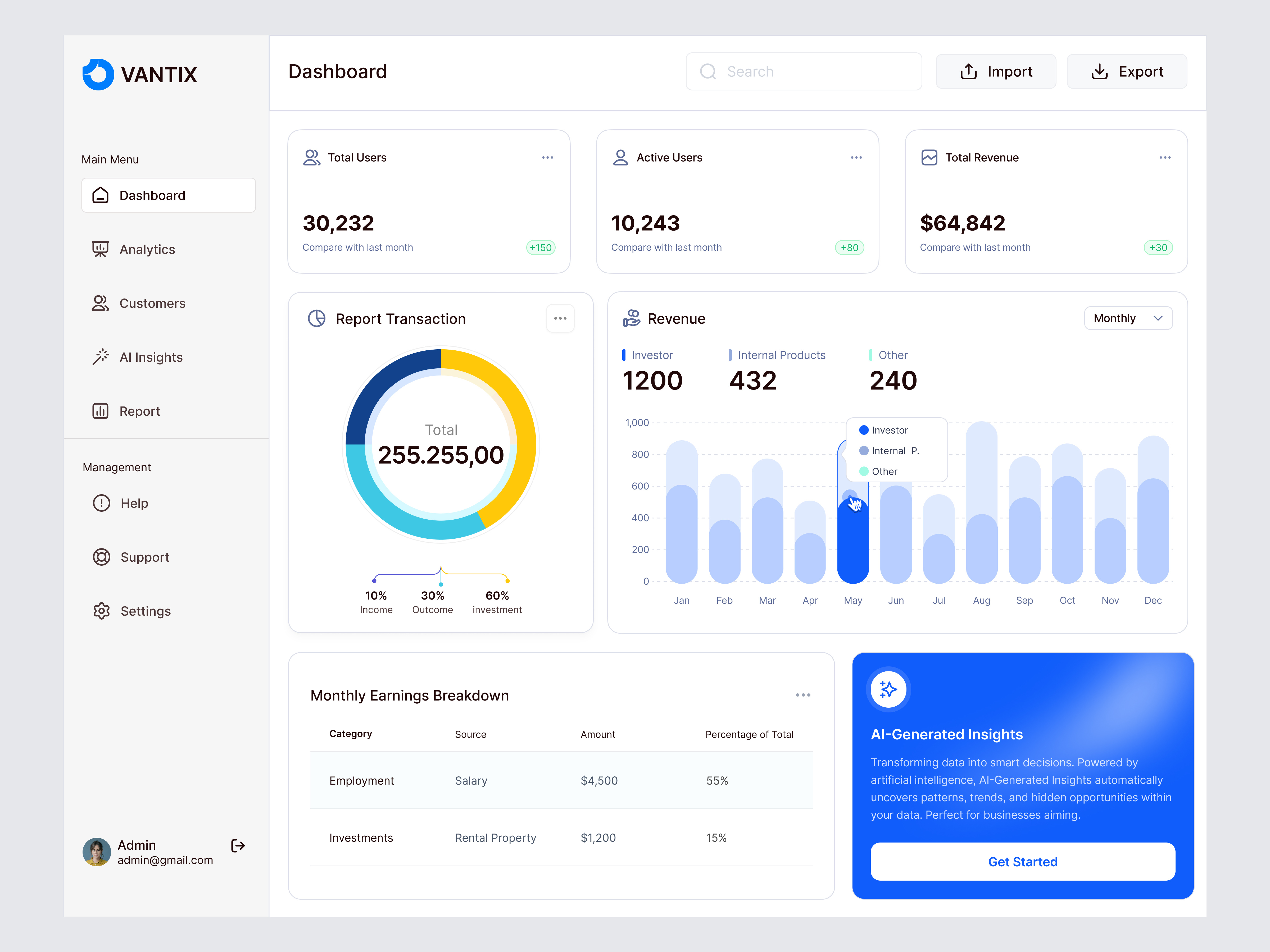The image size is (1270, 952).
Task: Click the Revenue hand-coin icon
Action: tap(631, 318)
